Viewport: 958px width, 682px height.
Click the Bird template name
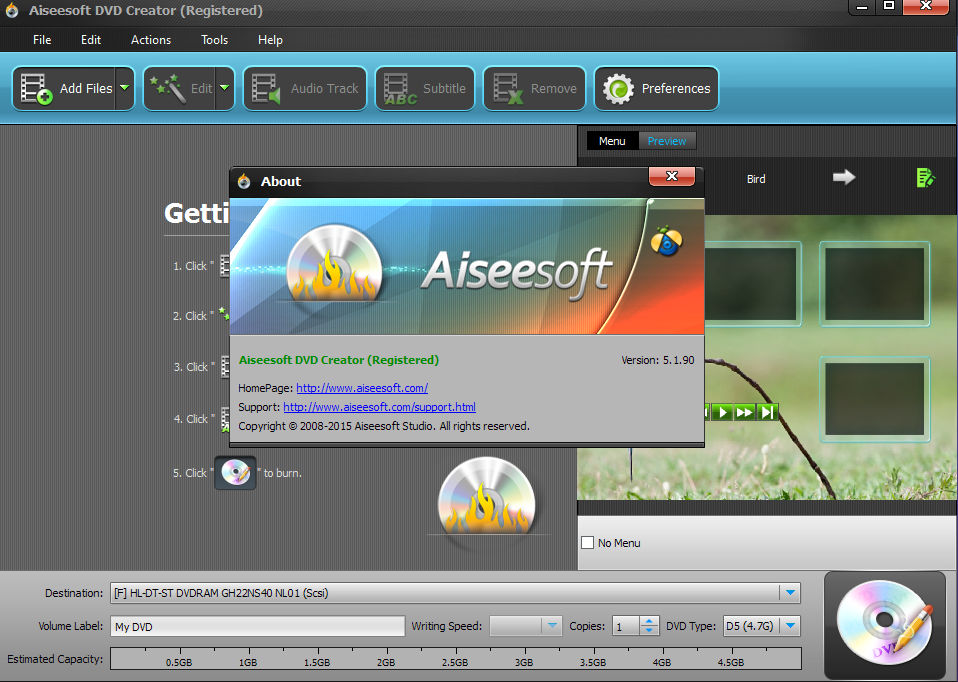(756, 179)
